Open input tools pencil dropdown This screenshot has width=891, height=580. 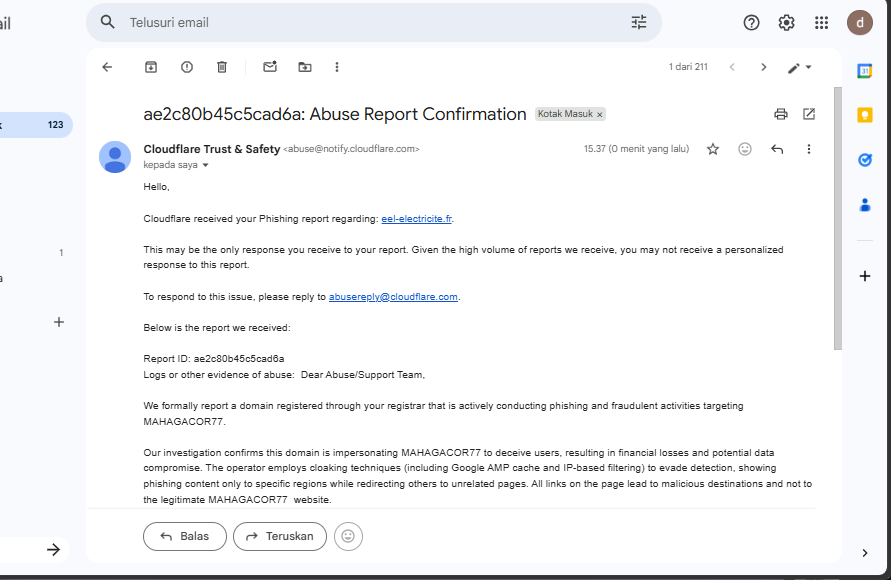pos(800,68)
